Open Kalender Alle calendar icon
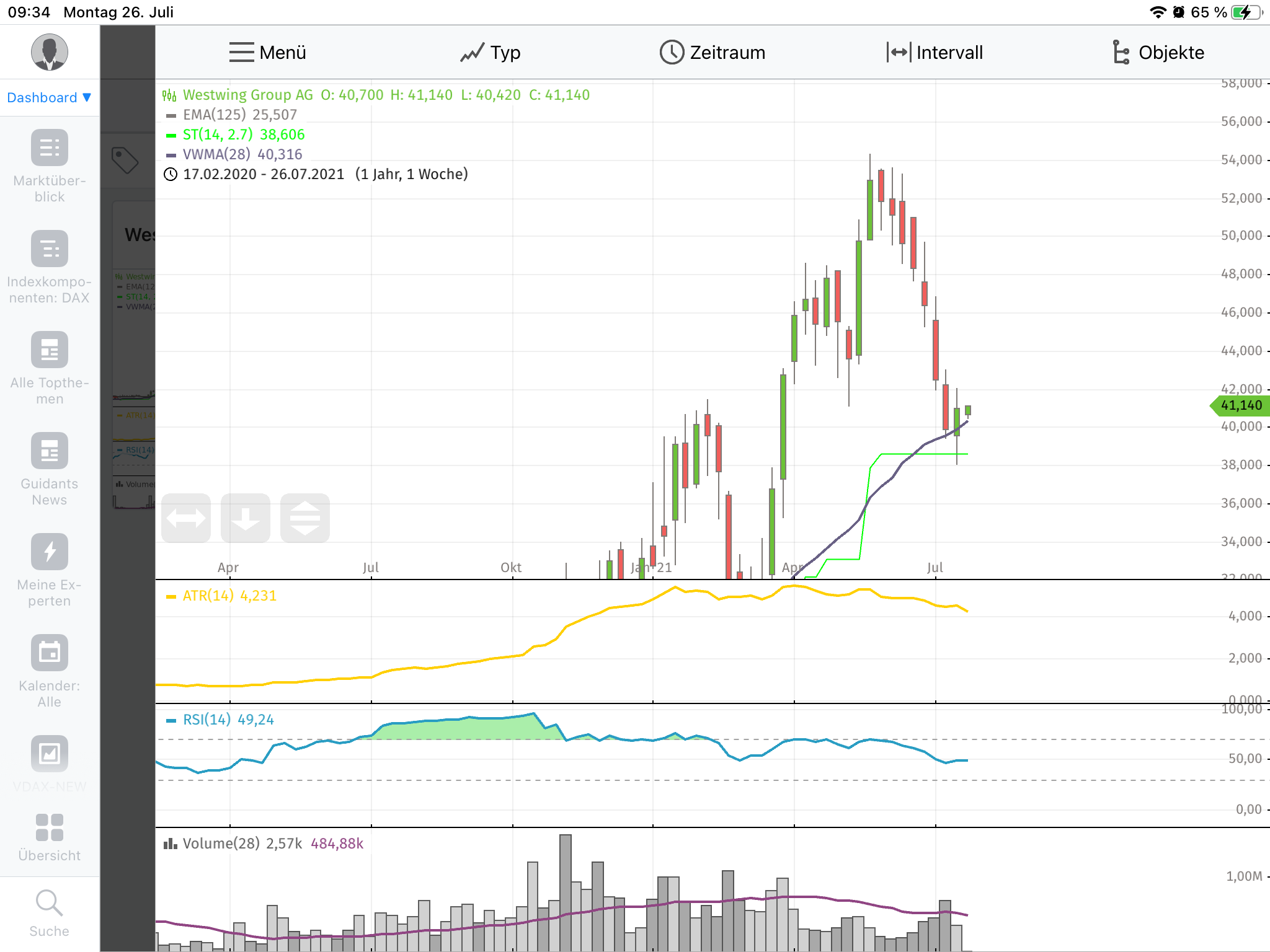 click(x=49, y=653)
